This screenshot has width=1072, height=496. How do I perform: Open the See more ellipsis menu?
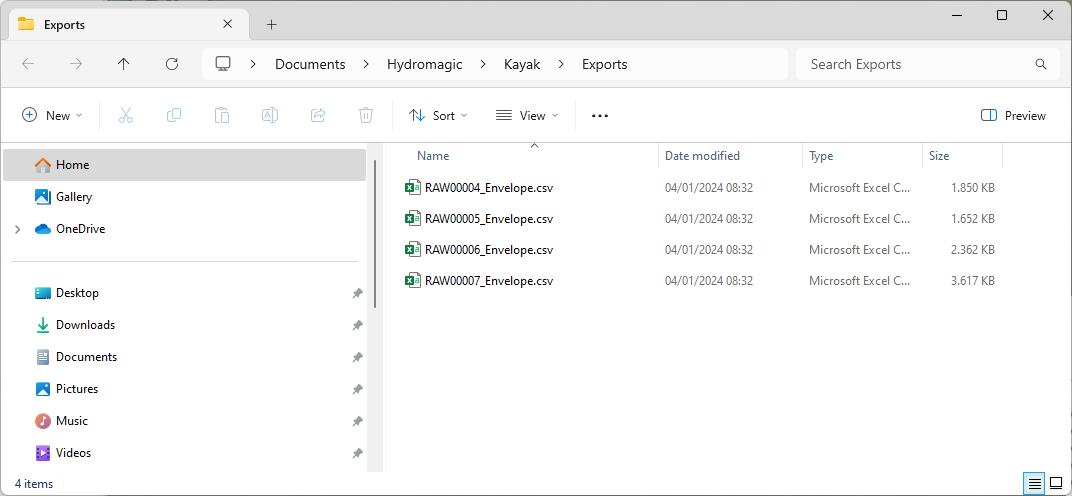pos(600,116)
